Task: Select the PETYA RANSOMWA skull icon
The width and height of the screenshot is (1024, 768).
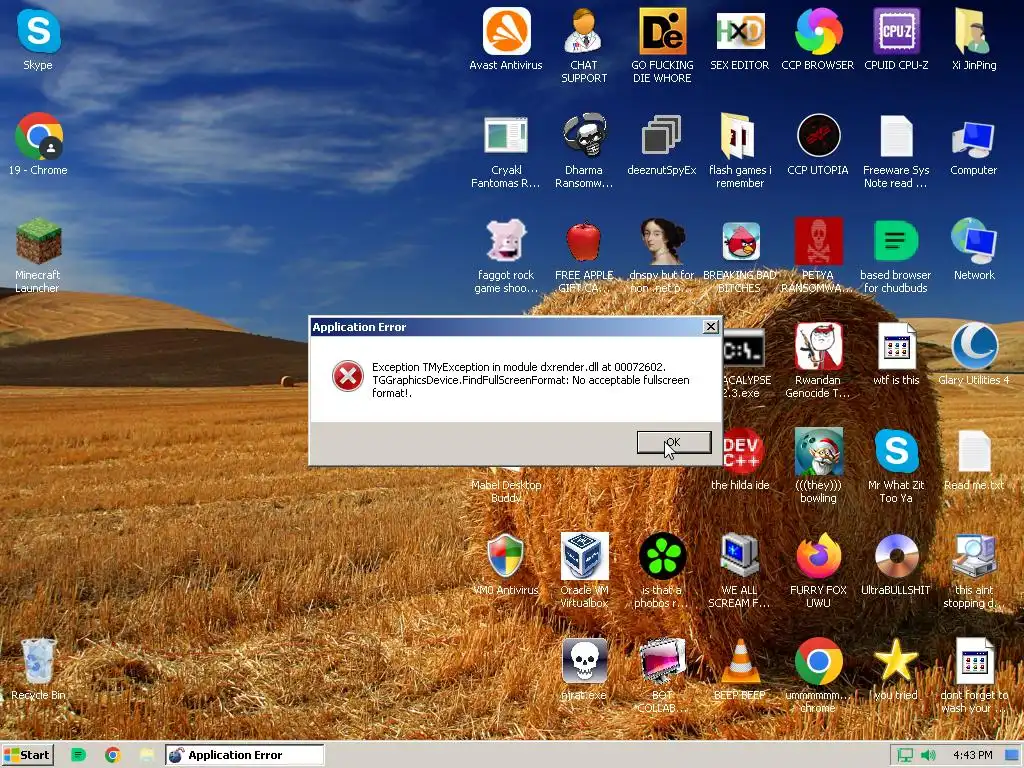Action: coord(818,242)
